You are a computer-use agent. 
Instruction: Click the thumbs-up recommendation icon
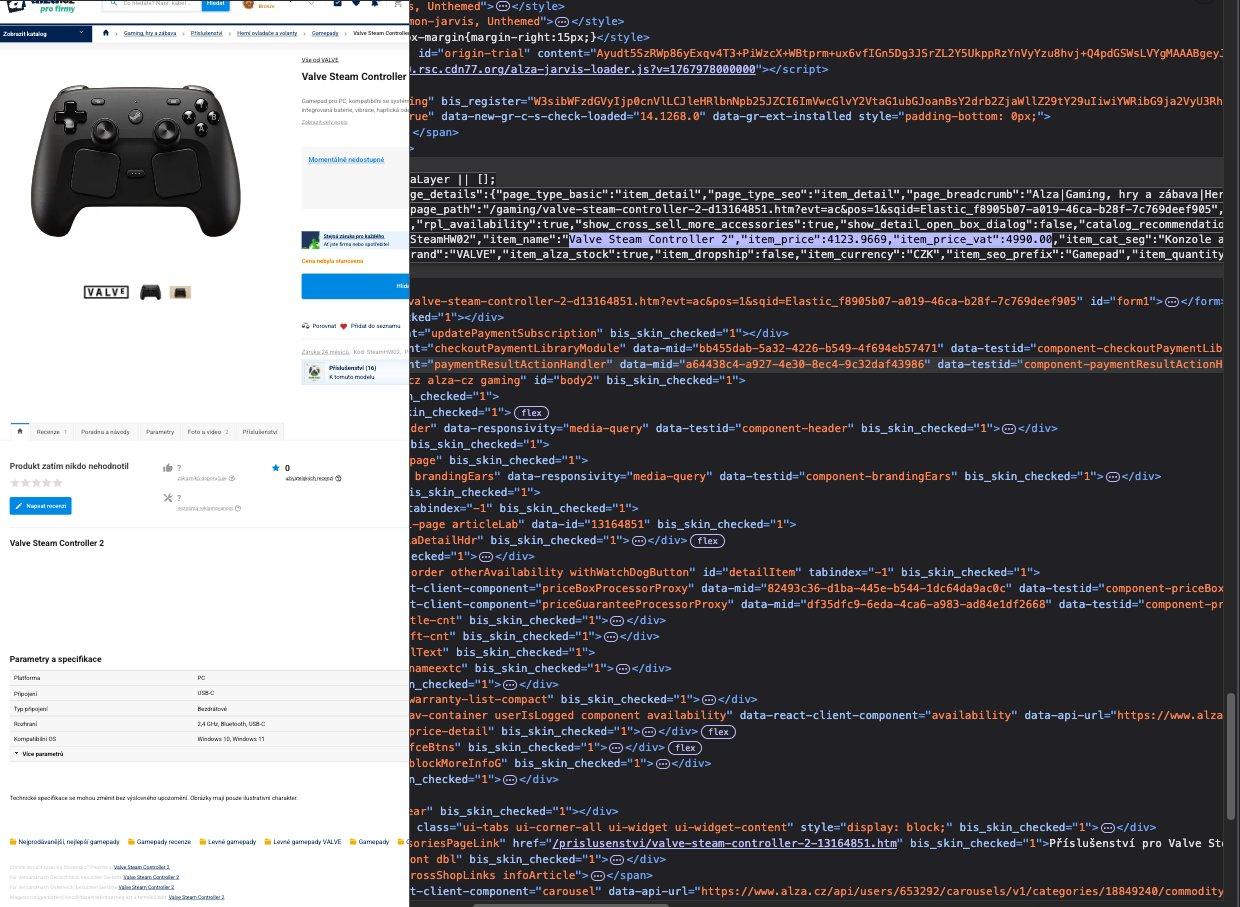[167, 467]
